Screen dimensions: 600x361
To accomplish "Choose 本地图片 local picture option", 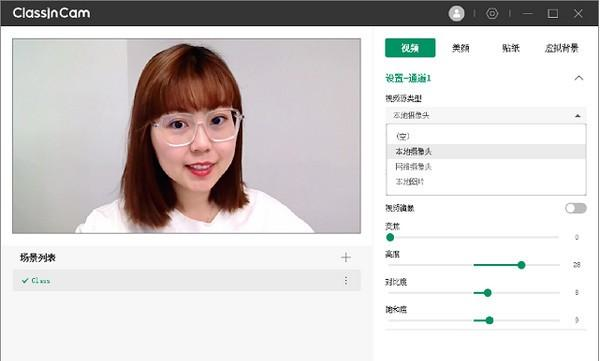I will tap(486, 181).
